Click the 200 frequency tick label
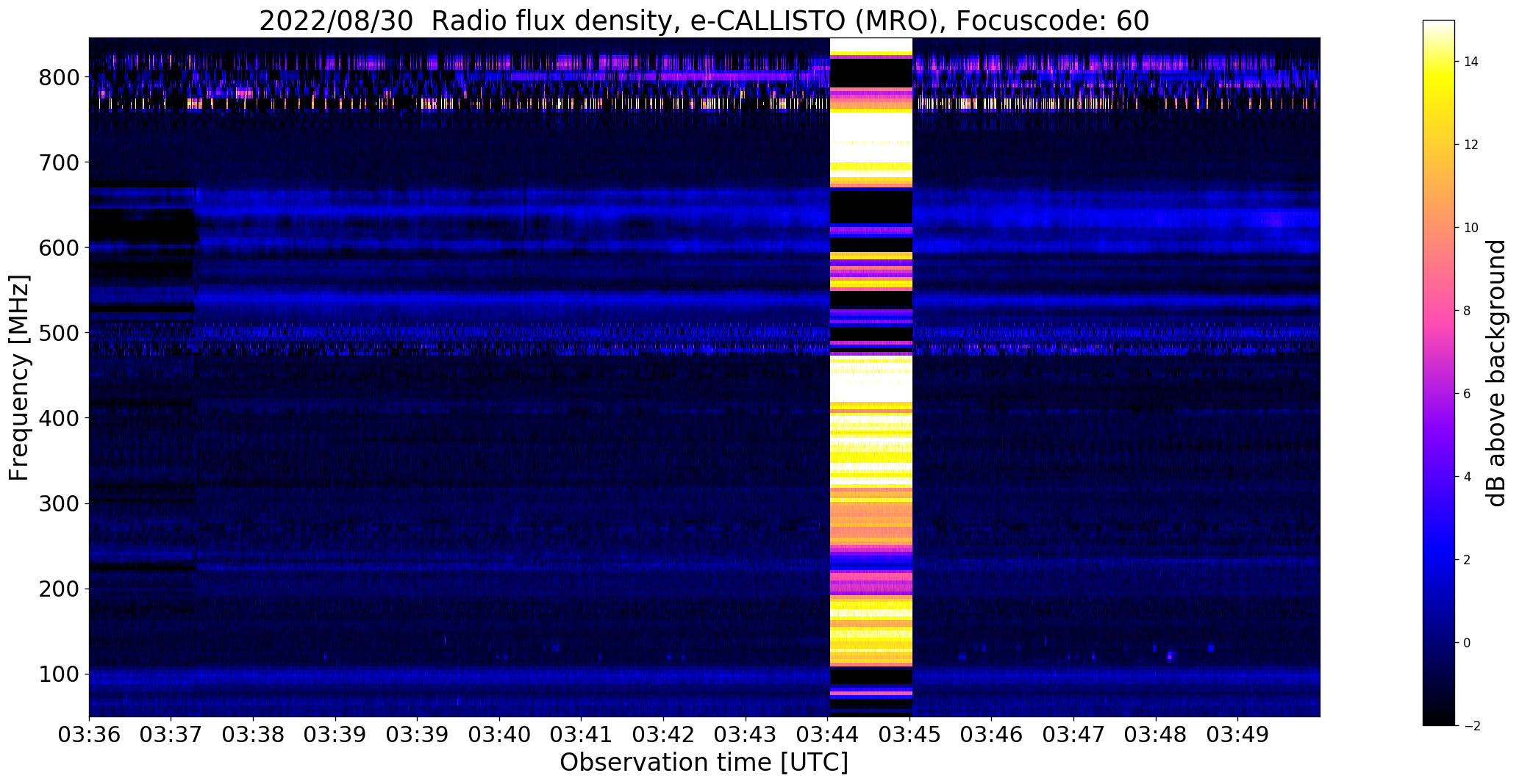The height and width of the screenshot is (784, 1519). pos(59,589)
